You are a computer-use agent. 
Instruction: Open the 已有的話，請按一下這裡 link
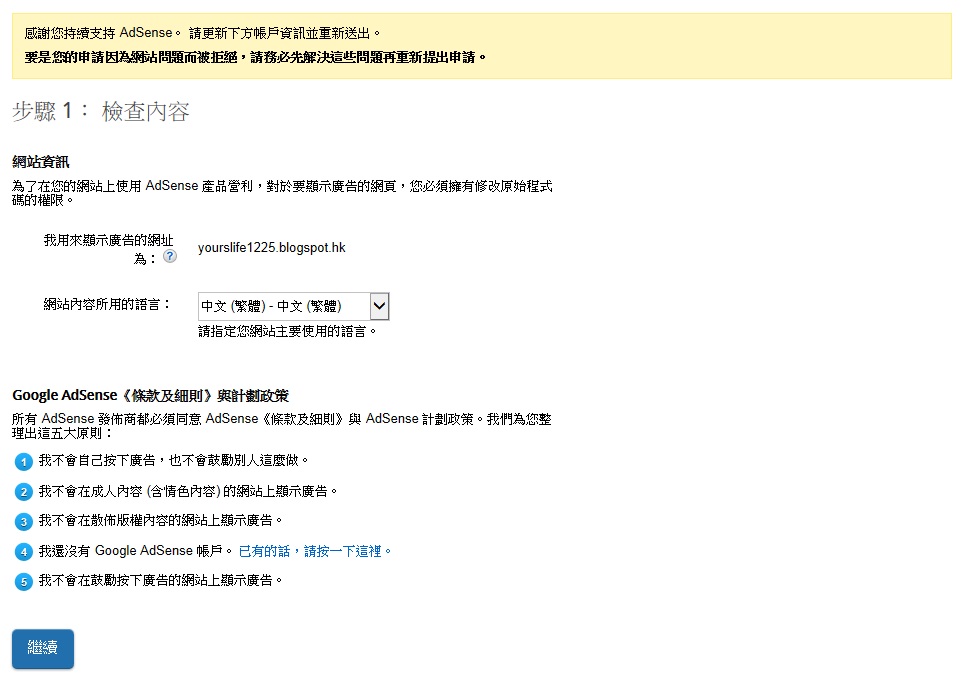point(315,551)
